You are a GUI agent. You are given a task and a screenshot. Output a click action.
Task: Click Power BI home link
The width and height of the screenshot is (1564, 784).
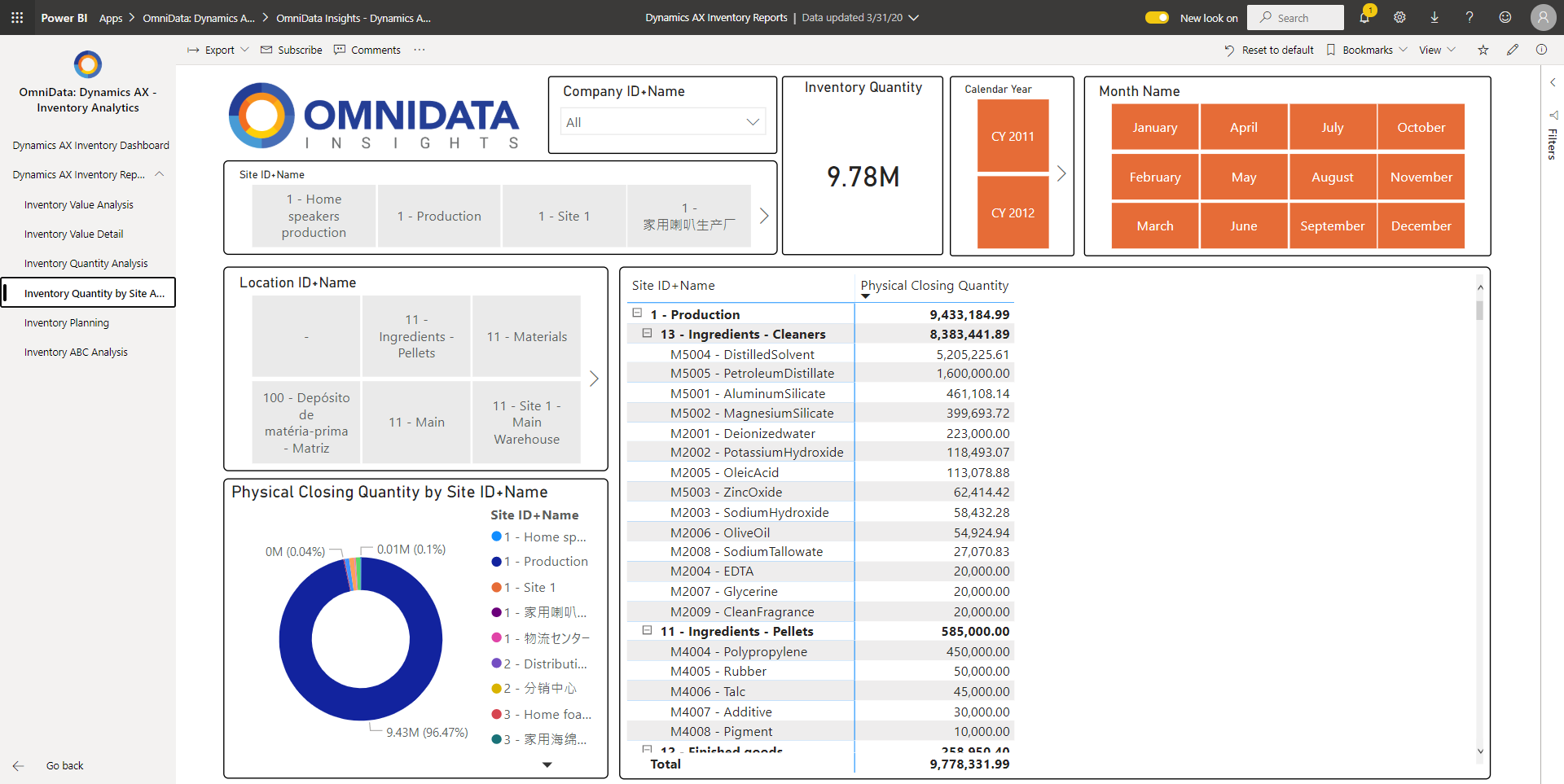(64, 18)
